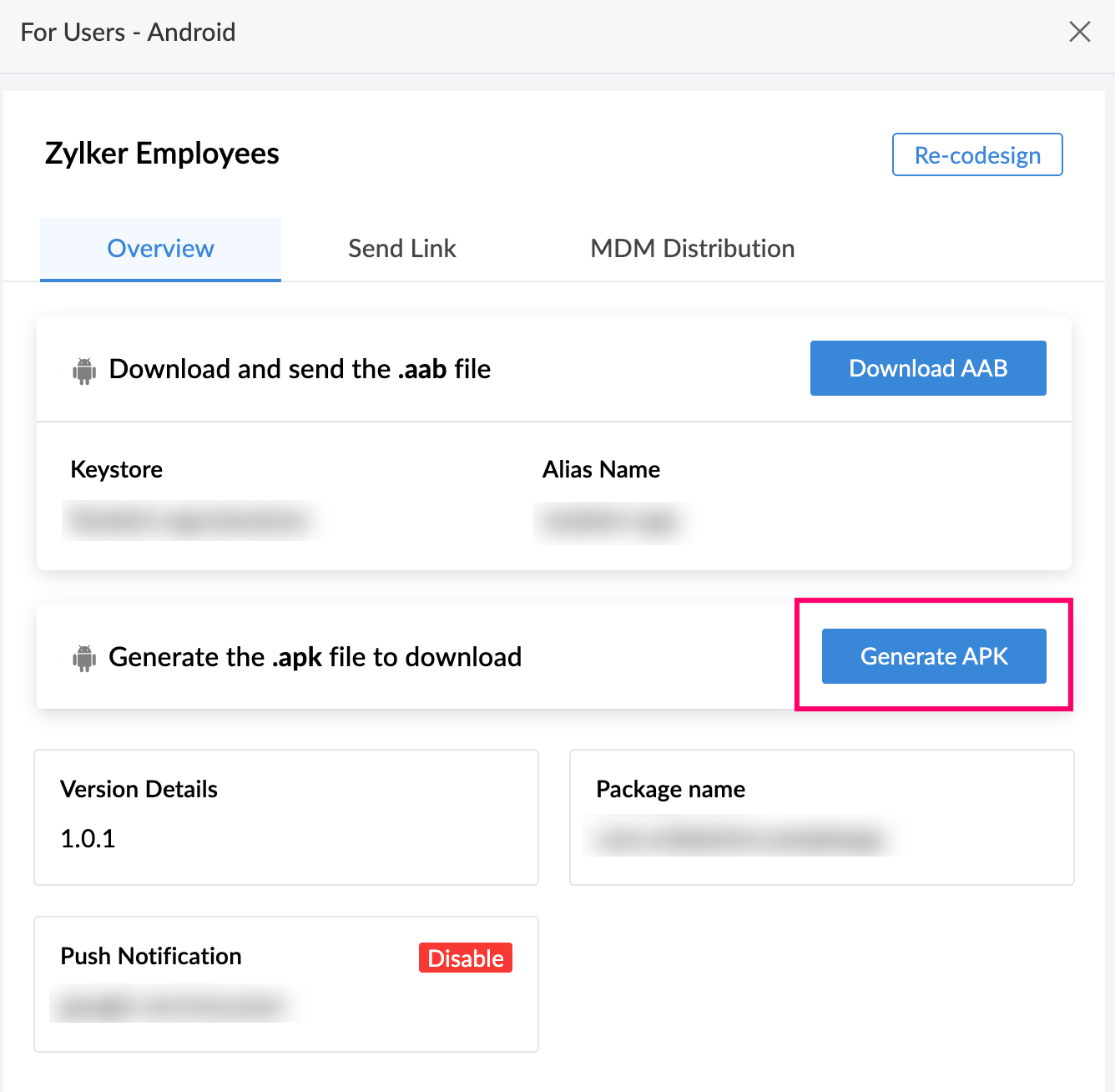Click the Download AAB button
The width and height of the screenshot is (1115, 1092).
click(927, 367)
